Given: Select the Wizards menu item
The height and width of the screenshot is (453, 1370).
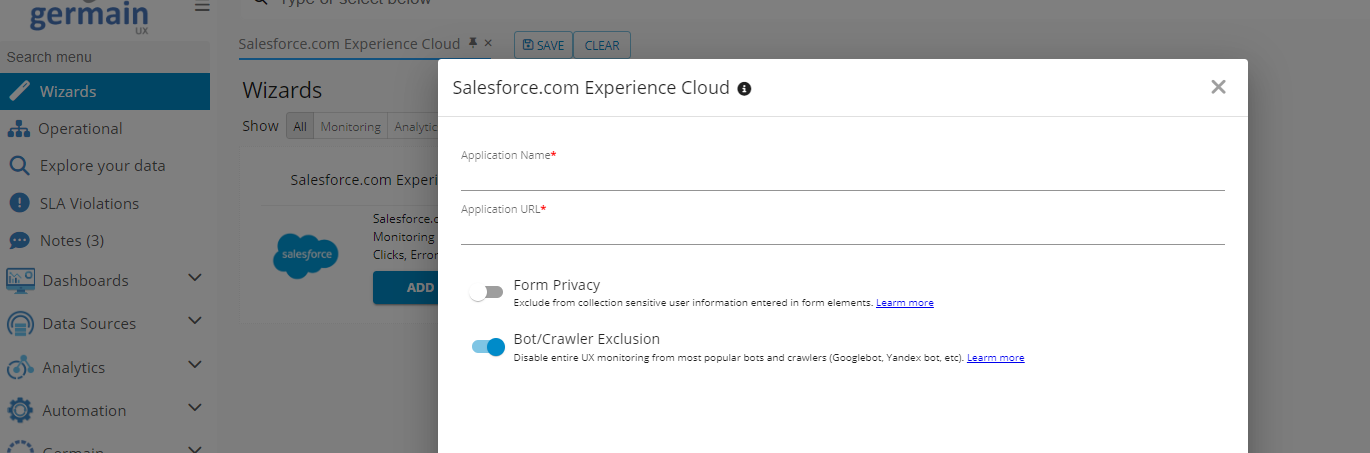Looking at the screenshot, I should coord(68,92).
